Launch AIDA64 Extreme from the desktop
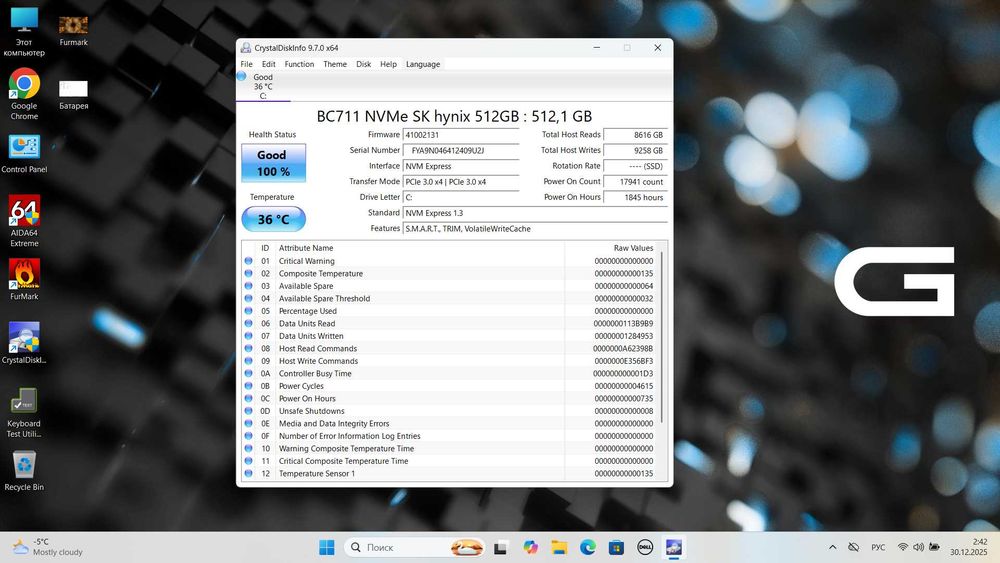Image resolution: width=1000 pixels, height=563 pixels. [24, 221]
